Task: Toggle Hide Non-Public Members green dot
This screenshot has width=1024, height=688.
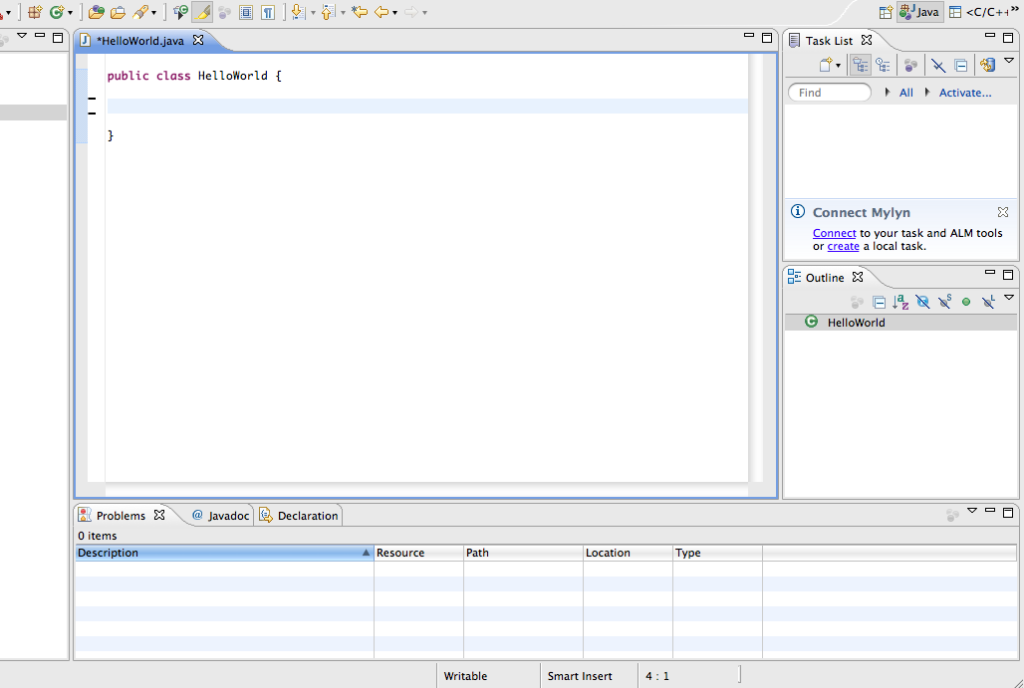Action: click(x=966, y=302)
